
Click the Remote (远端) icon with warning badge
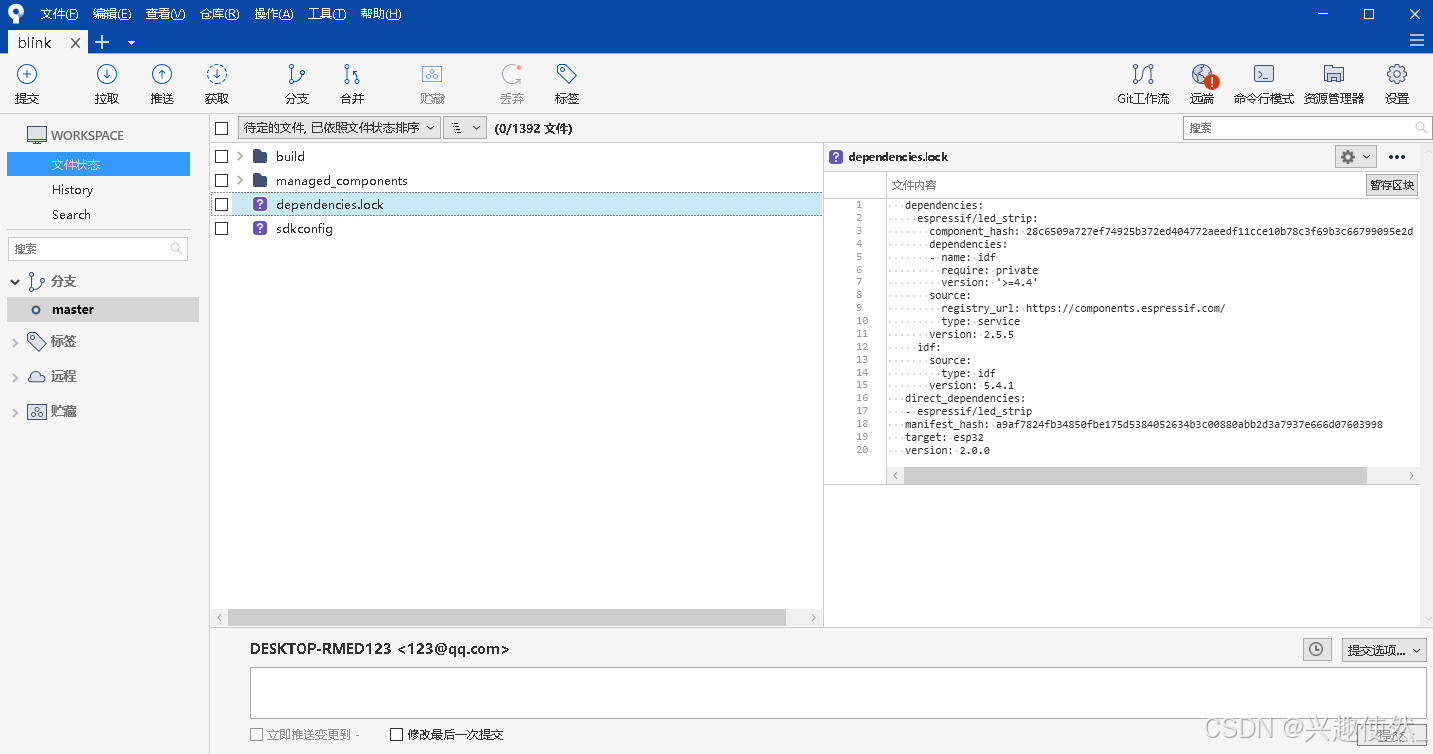1203,74
